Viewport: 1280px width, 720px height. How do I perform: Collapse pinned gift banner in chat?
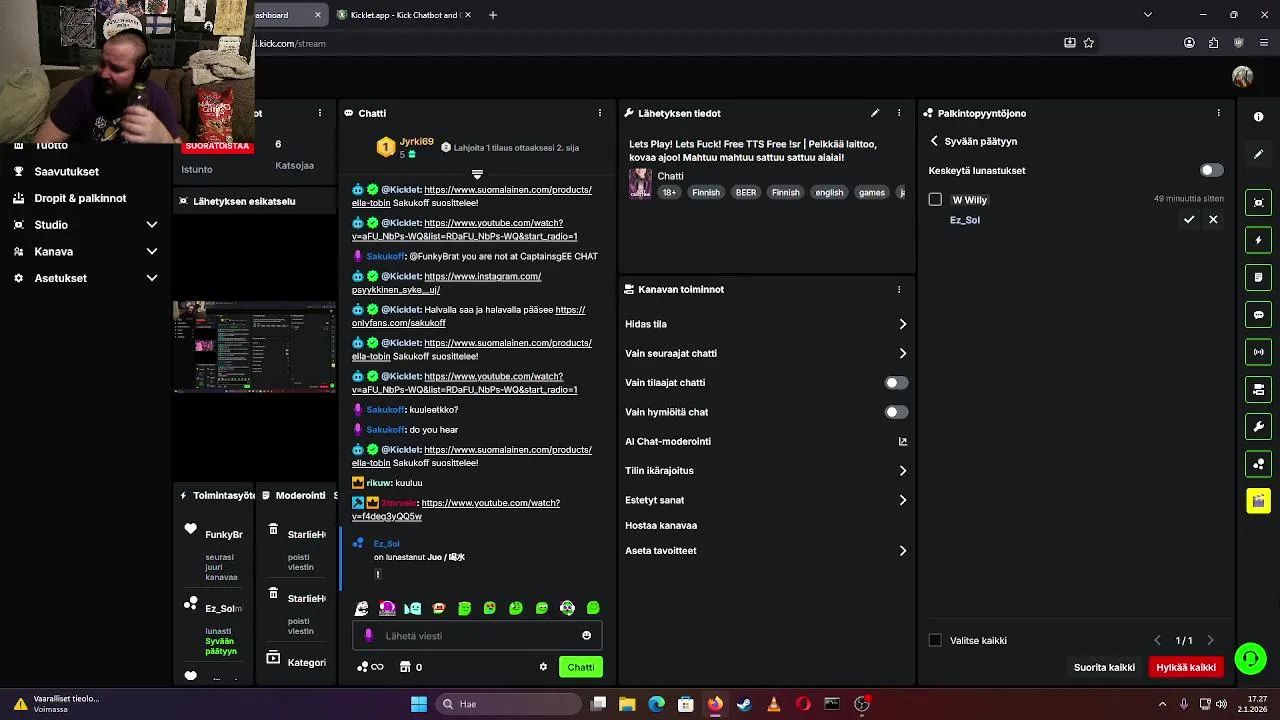coord(477,175)
